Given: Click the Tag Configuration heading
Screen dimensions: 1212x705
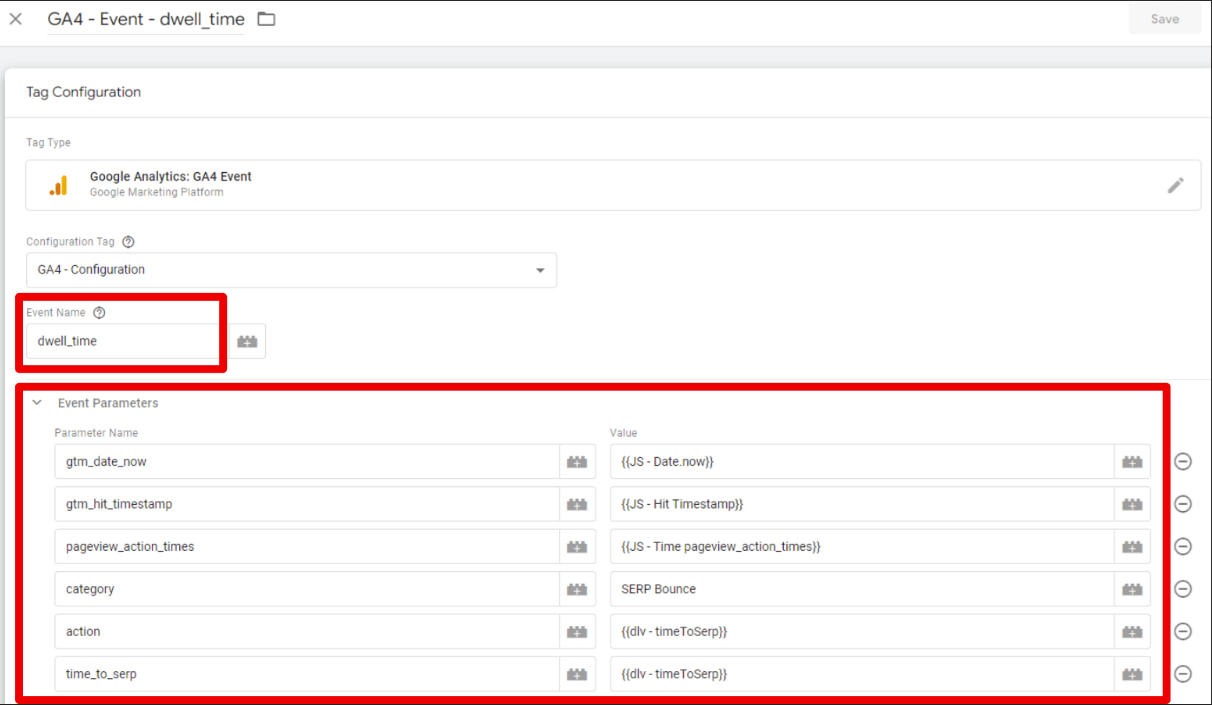Looking at the screenshot, I should [x=84, y=92].
